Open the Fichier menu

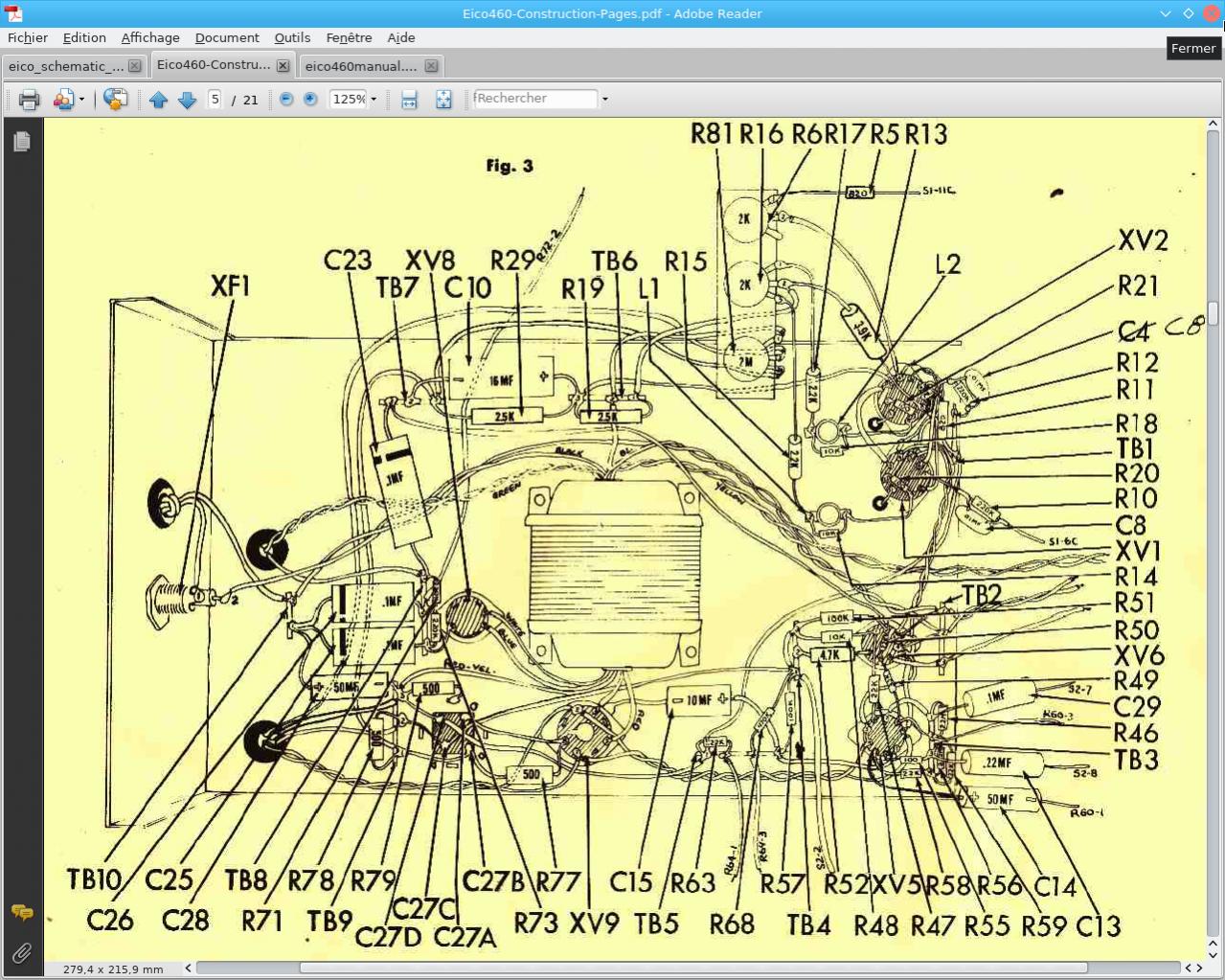(x=28, y=37)
